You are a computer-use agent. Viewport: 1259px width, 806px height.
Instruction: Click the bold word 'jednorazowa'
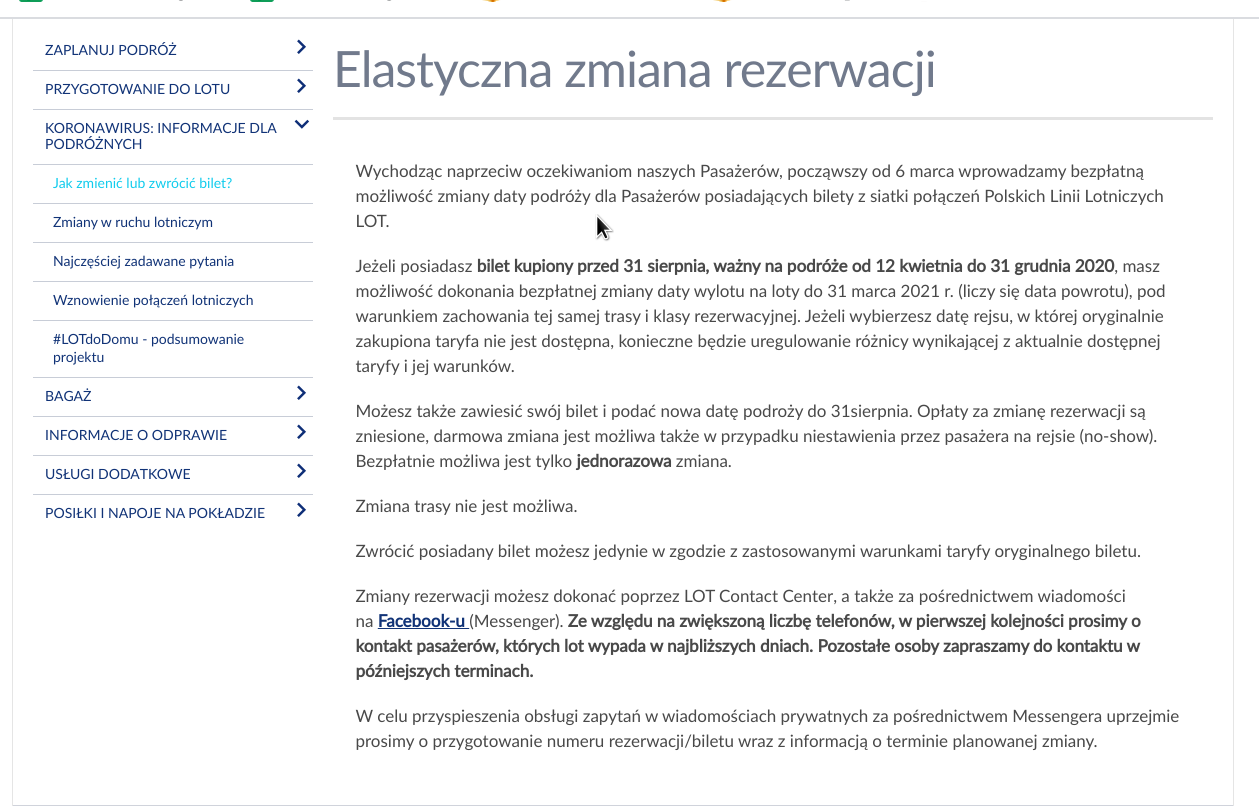623,462
